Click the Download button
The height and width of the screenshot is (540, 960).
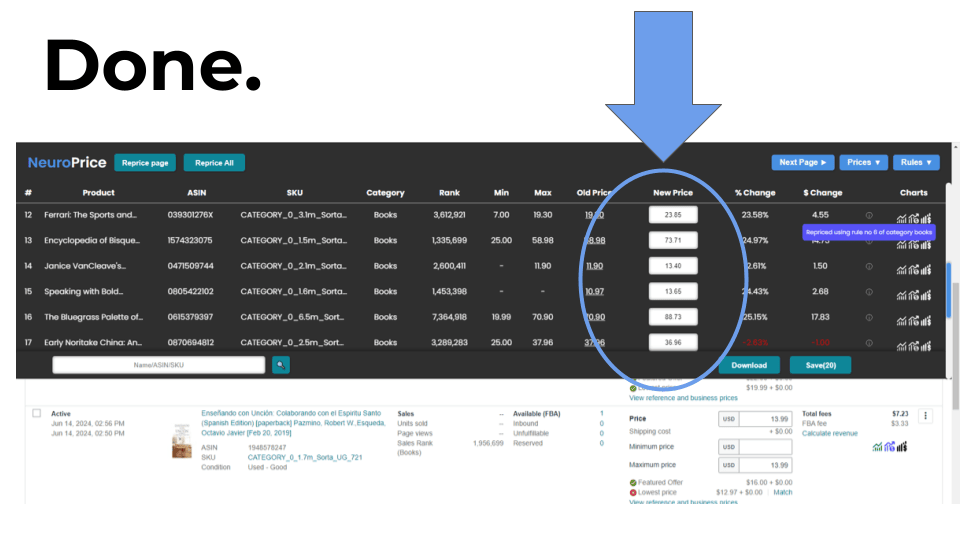[x=749, y=365]
